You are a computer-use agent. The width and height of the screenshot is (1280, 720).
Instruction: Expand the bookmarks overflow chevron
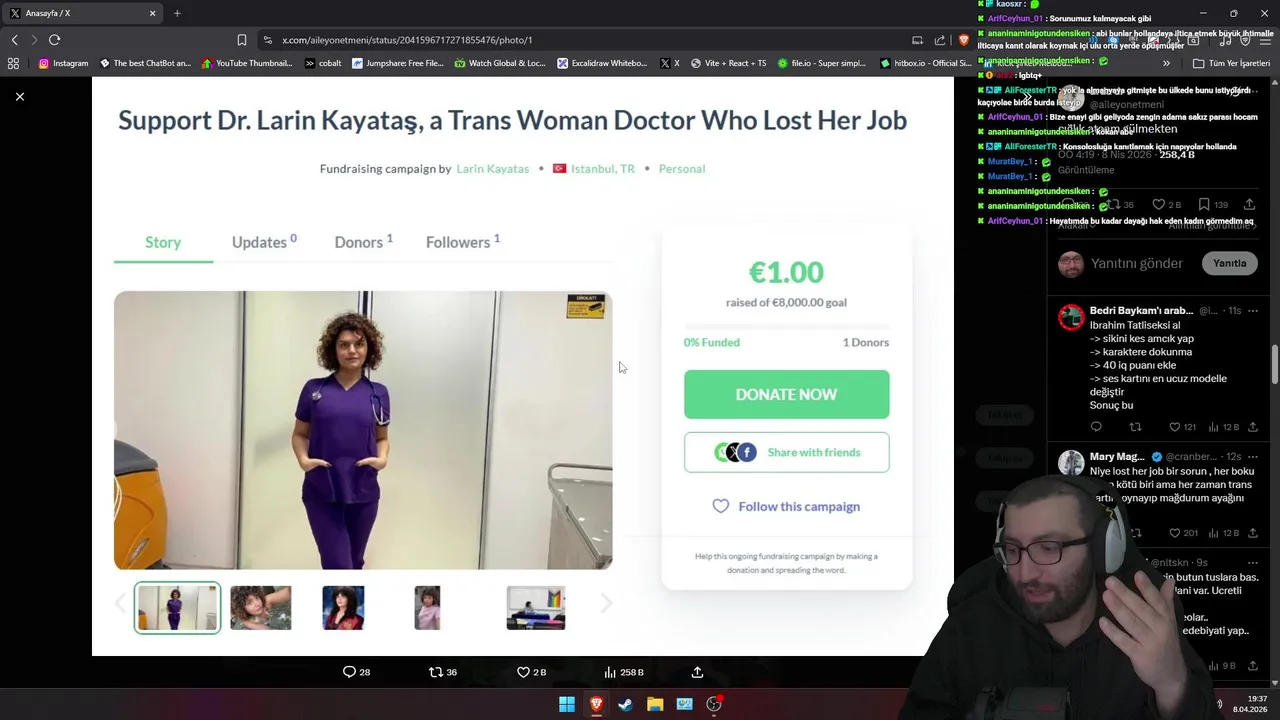1166,63
